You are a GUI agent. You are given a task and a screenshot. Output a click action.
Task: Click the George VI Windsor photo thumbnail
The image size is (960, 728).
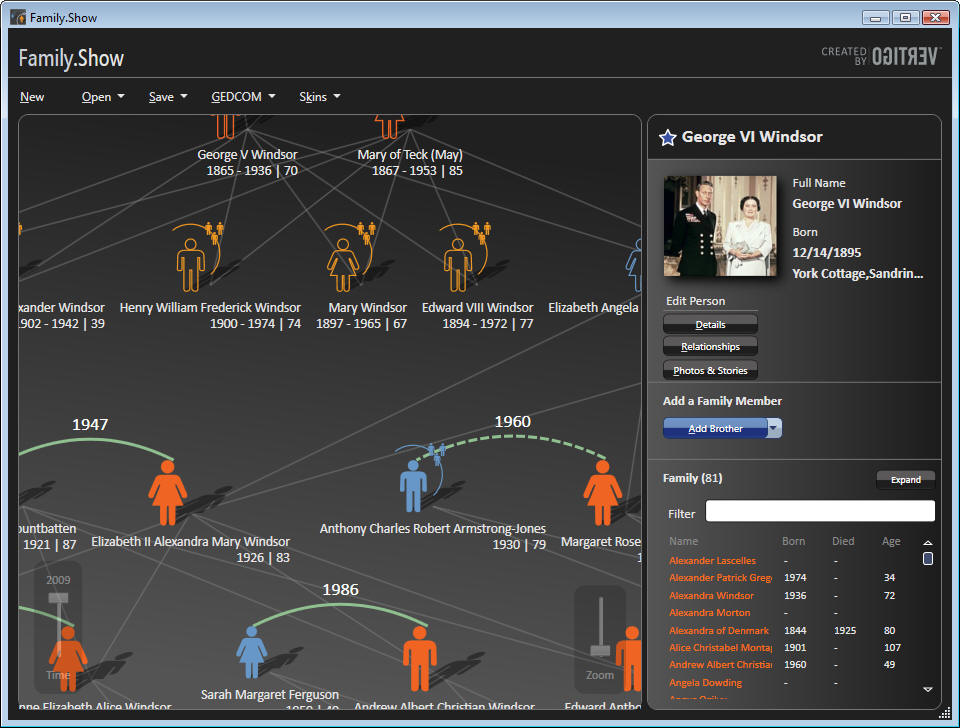click(x=720, y=226)
